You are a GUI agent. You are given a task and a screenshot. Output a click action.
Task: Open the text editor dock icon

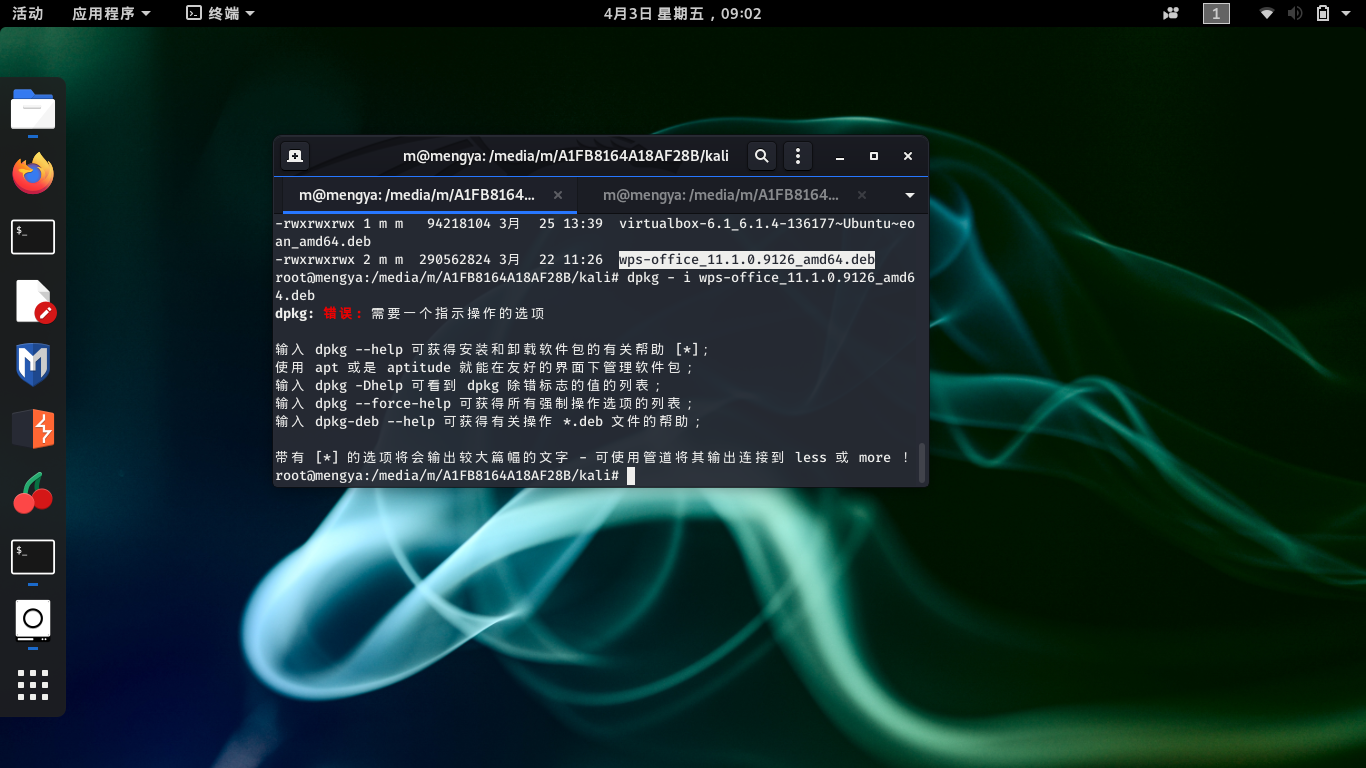click(33, 301)
